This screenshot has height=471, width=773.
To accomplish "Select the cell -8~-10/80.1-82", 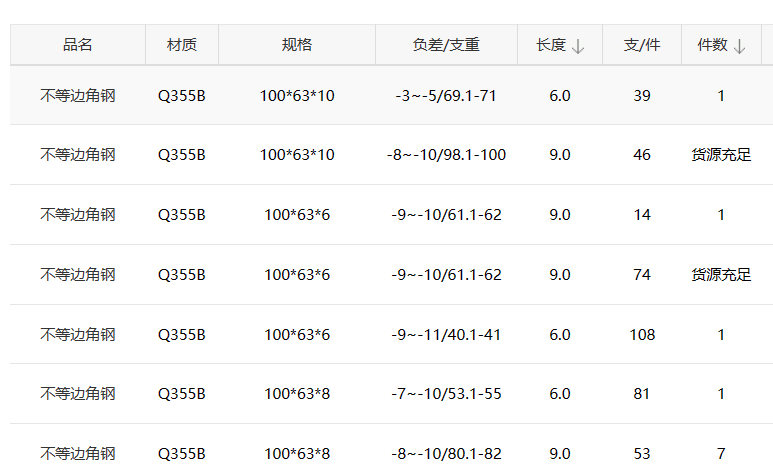I will (446, 454).
